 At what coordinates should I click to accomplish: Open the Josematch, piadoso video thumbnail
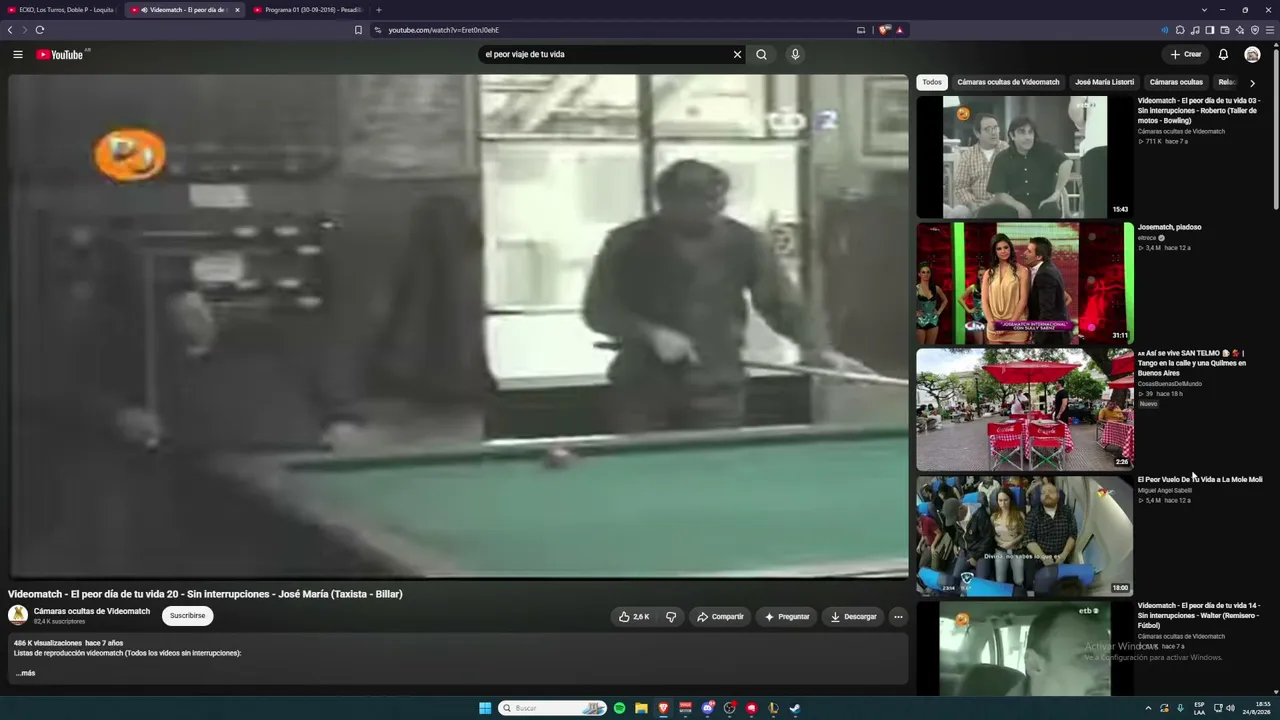click(x=1025, y=283)
